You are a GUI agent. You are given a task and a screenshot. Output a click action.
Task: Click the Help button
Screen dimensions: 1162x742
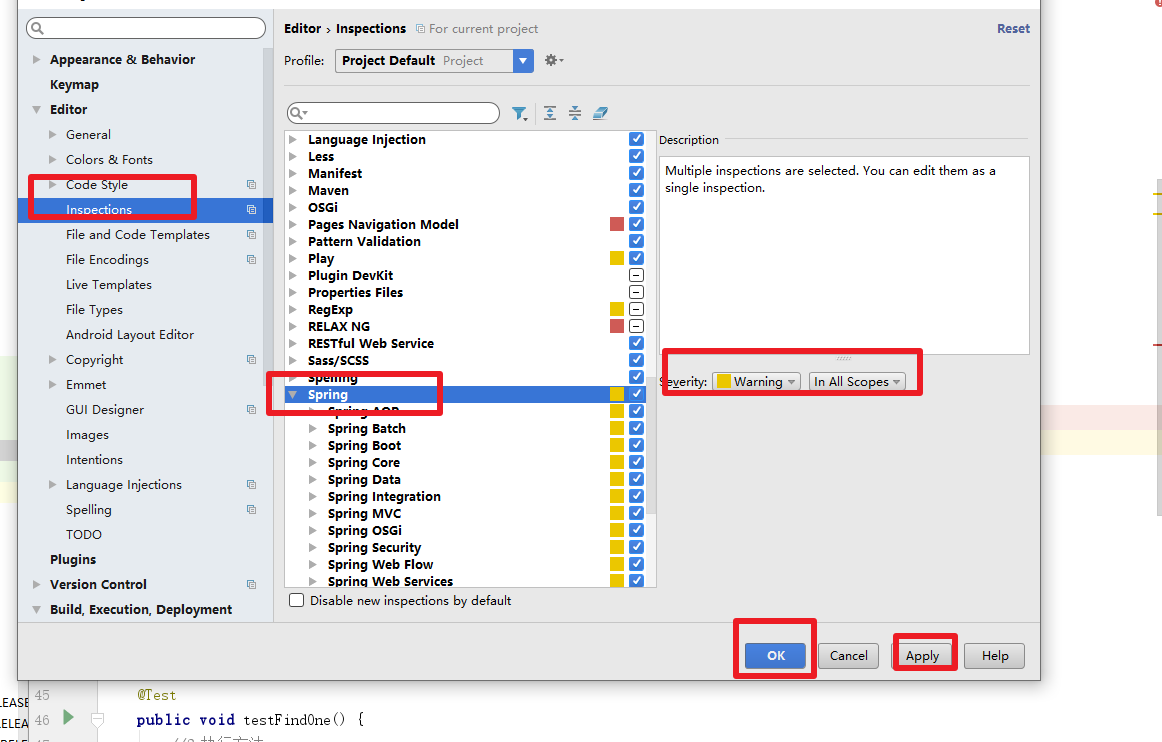tap(995, 655)
